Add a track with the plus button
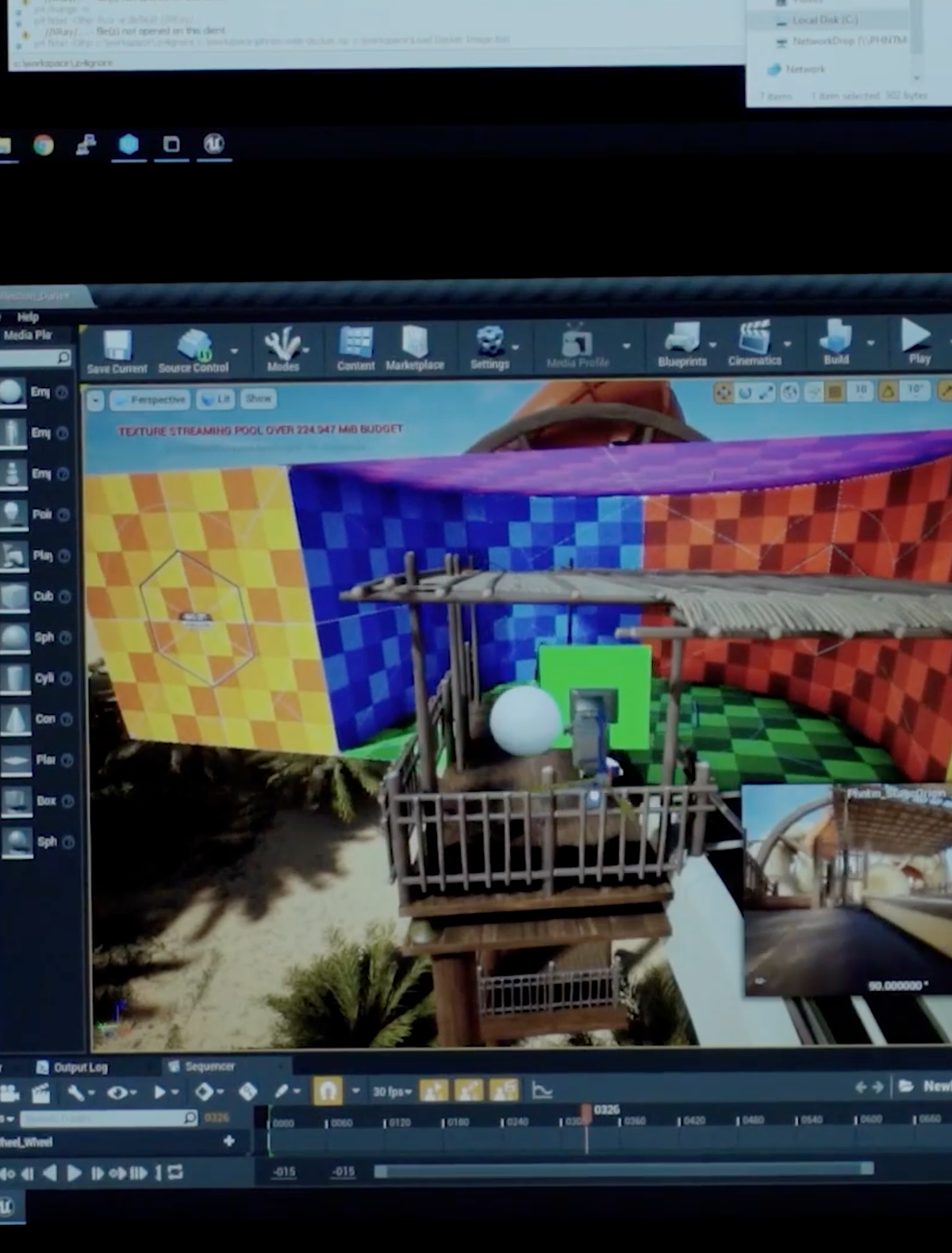The image size is (952, 1253). click(x=228, y=1141)
